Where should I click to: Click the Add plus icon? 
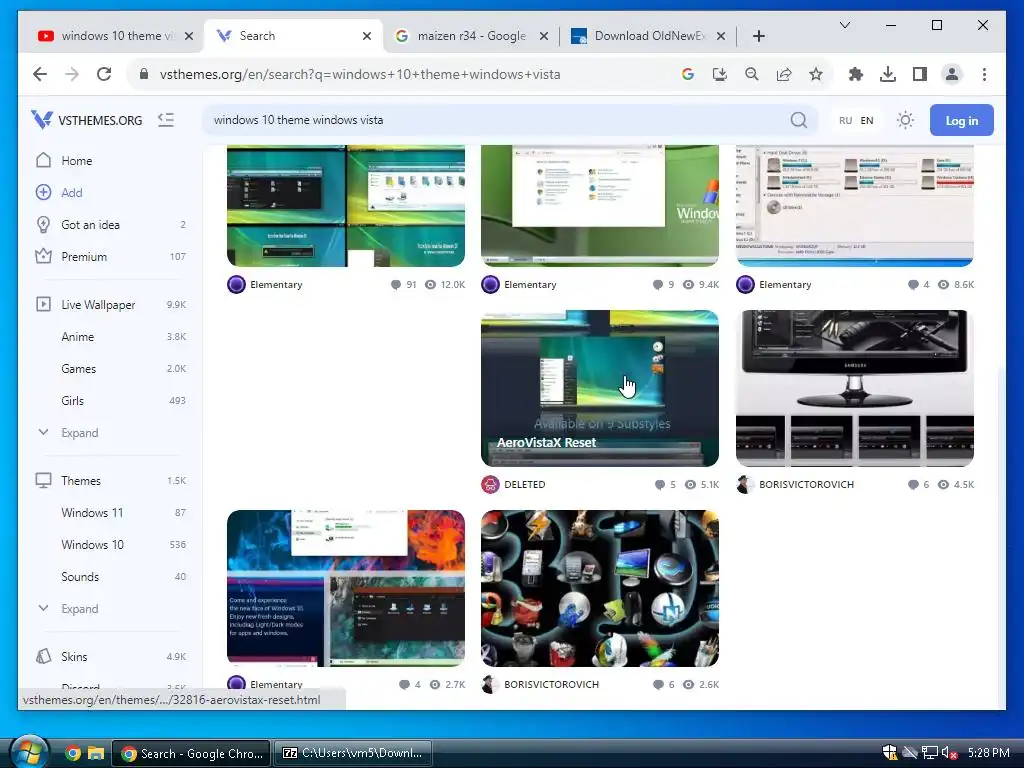43,193
